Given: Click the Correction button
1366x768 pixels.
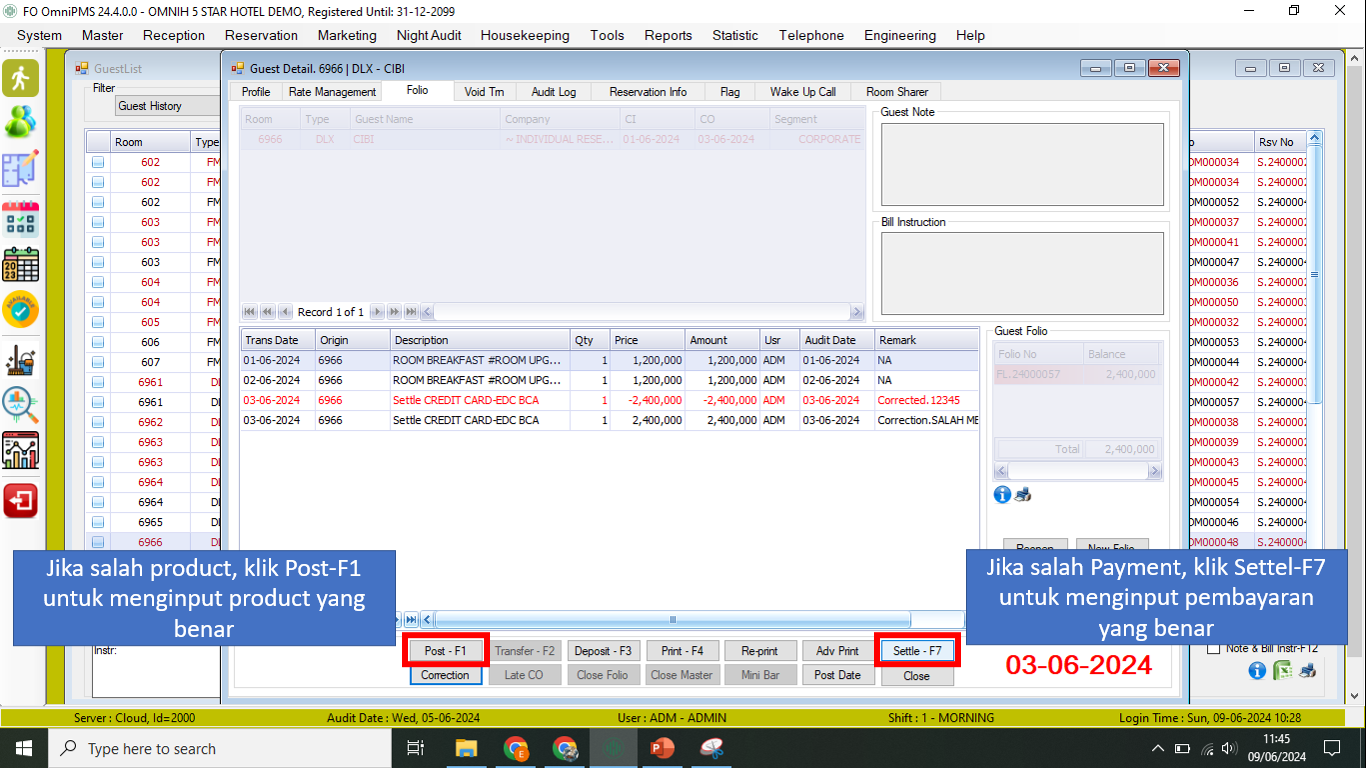Looking at the screenshot, I should coord(445,675).
